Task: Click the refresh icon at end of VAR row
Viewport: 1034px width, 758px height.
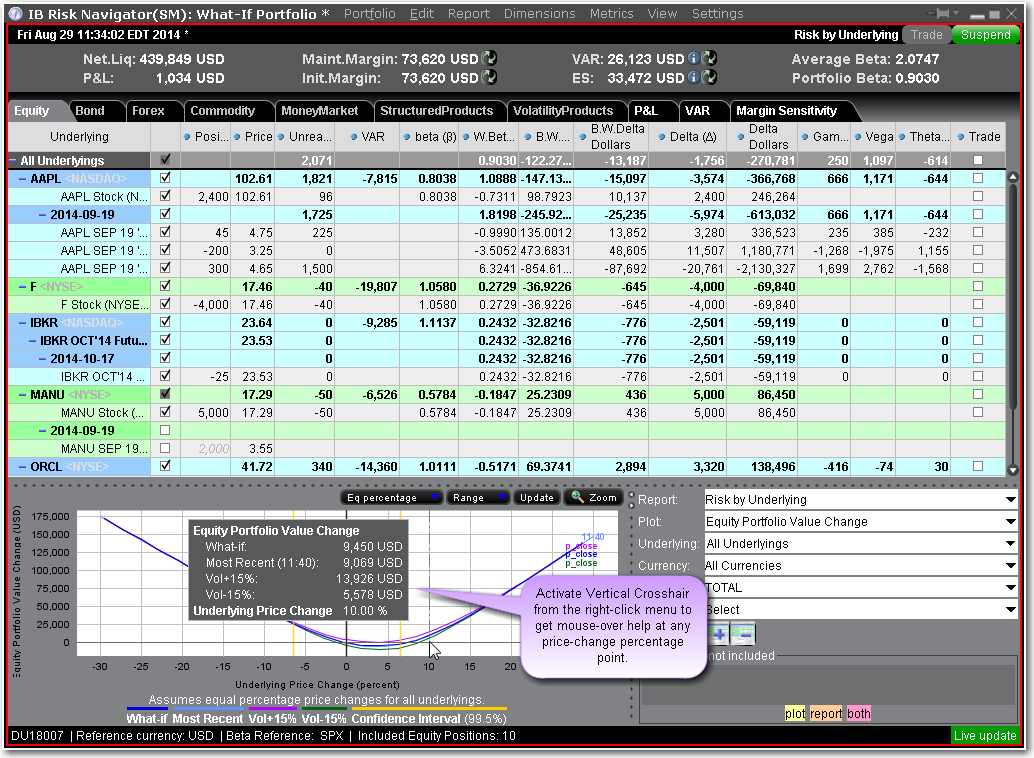Action: (709, 59)
